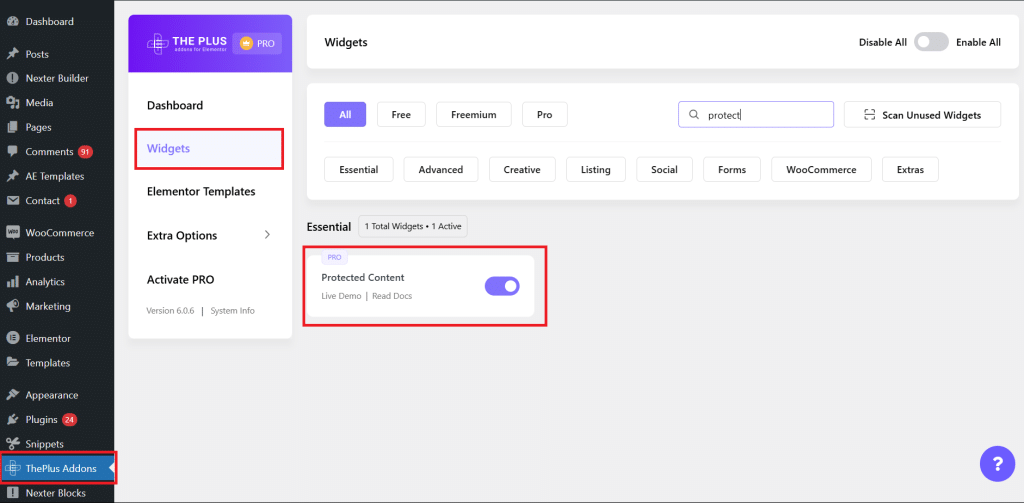
Task: Open Activate PRO section
Action: click(180, 280)
